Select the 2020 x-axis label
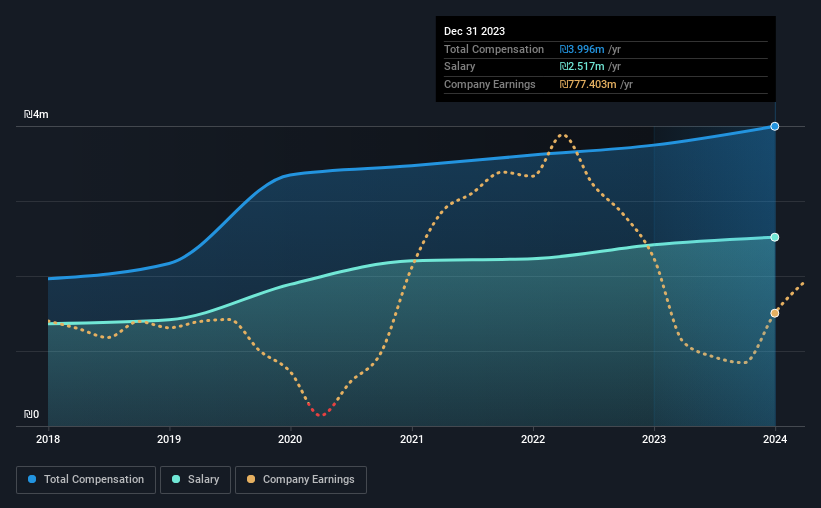The height and width of the screenshot is (508, 821). [290, 439]
